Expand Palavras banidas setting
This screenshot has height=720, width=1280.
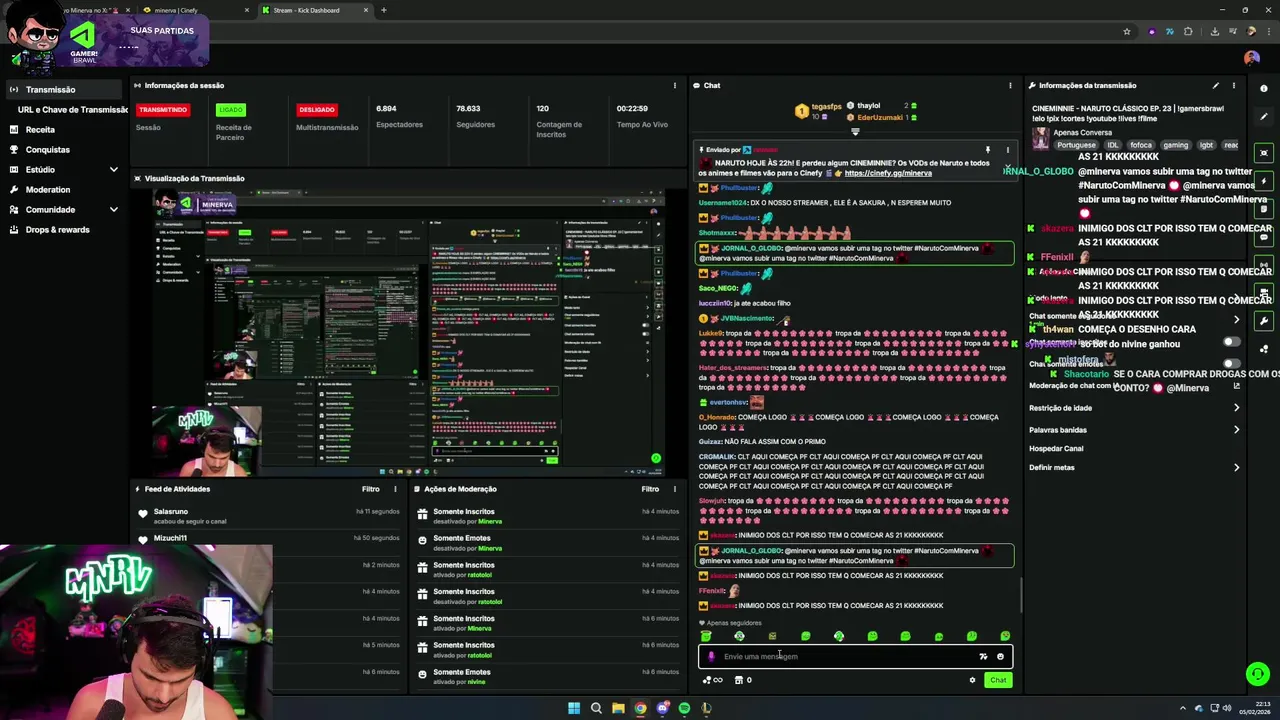1236,430
